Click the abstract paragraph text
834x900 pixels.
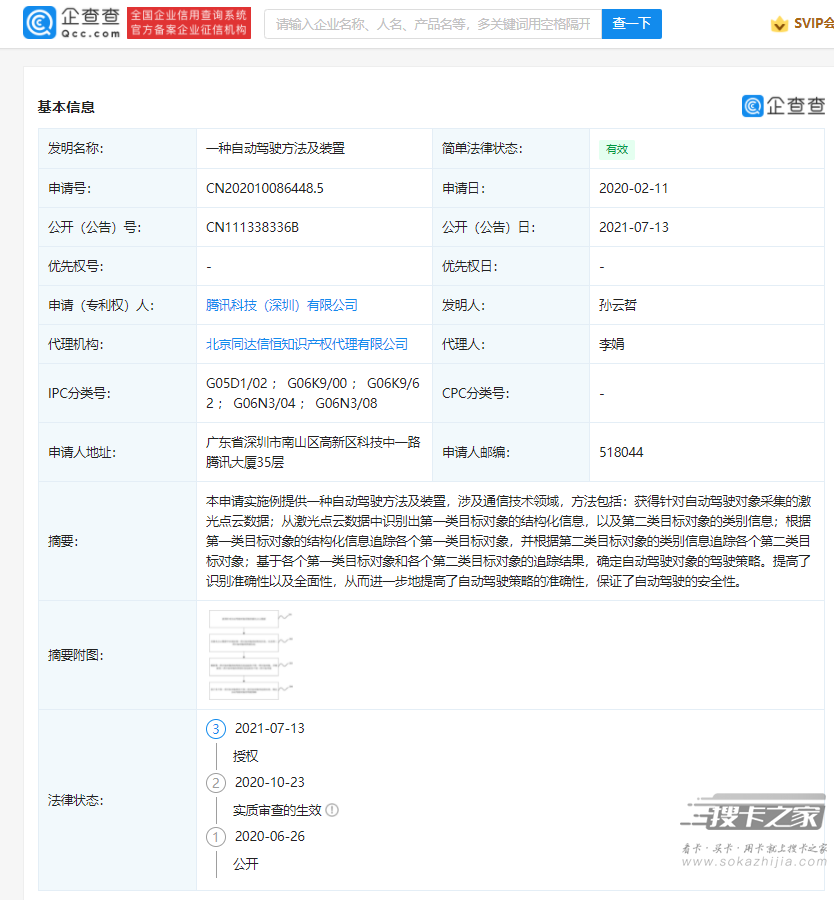pyautogui.click(x=509, y=541)
